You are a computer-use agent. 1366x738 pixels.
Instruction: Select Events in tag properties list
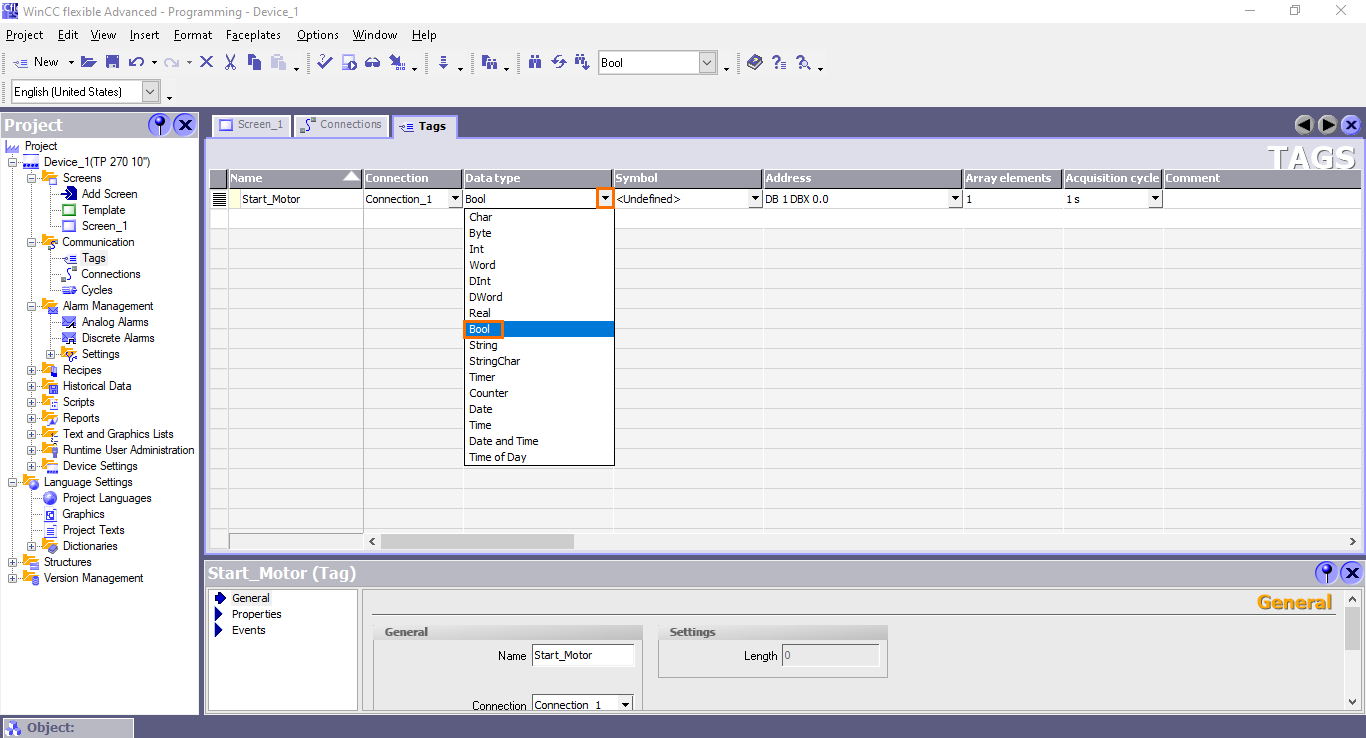[248, 630]
